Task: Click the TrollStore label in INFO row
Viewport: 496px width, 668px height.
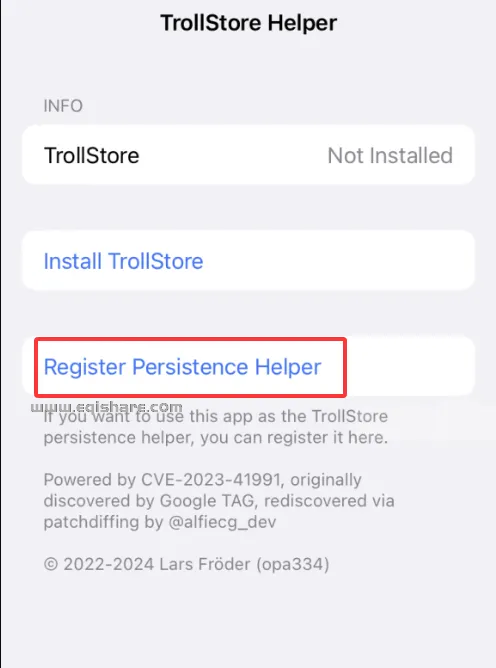Action: click(92, 155)
